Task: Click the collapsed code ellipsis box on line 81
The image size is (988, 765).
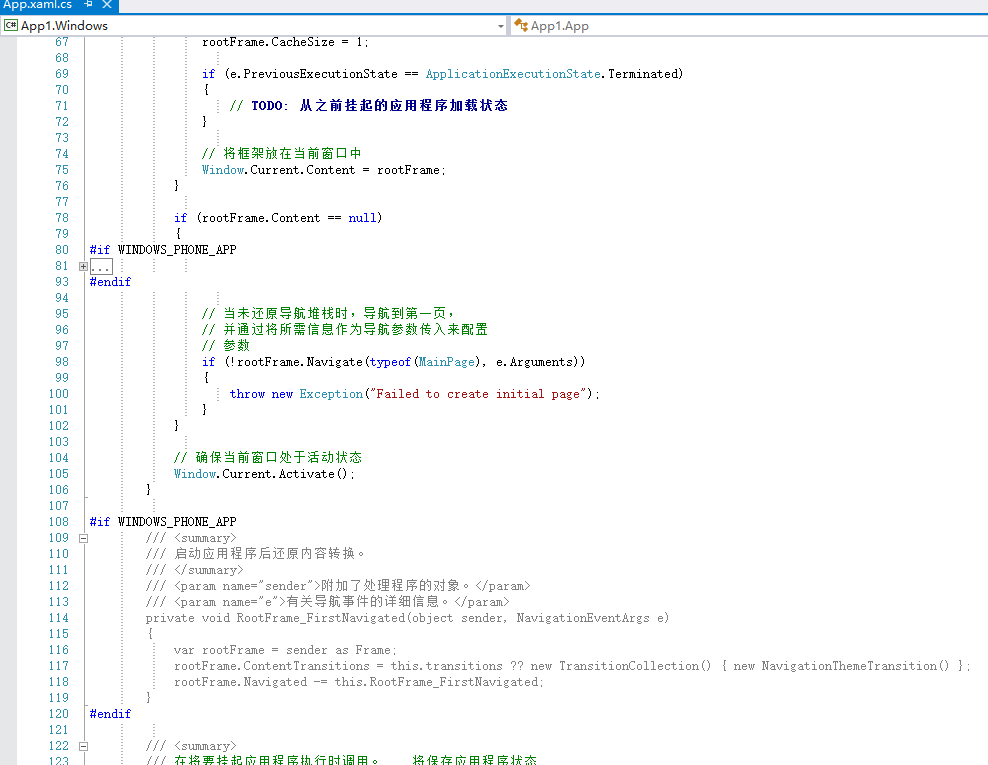Action: click(101, 267)
